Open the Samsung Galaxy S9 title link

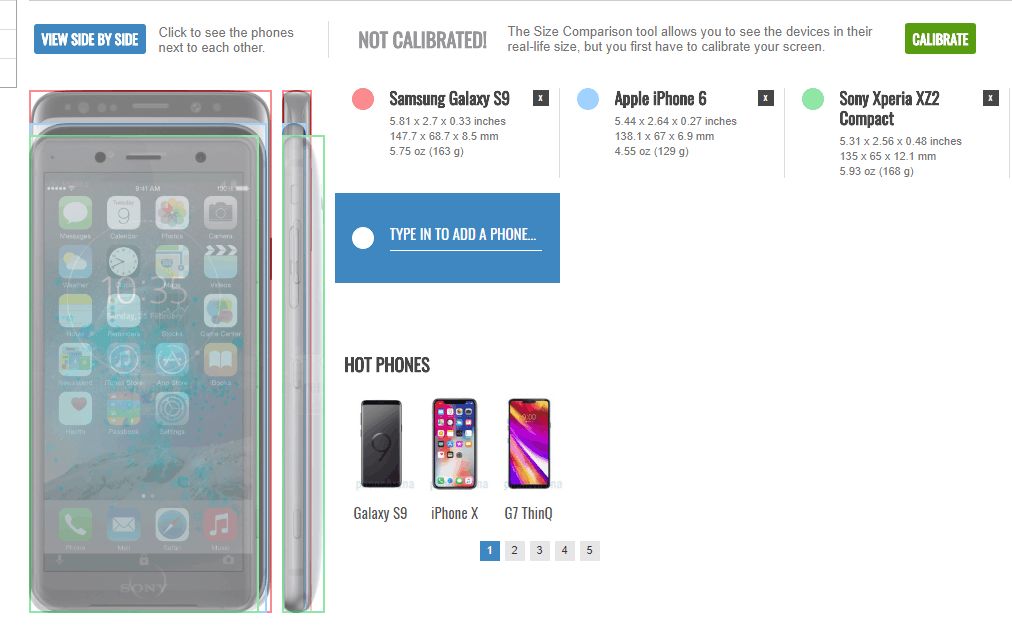pyautogui.click(x=449, y=99)
